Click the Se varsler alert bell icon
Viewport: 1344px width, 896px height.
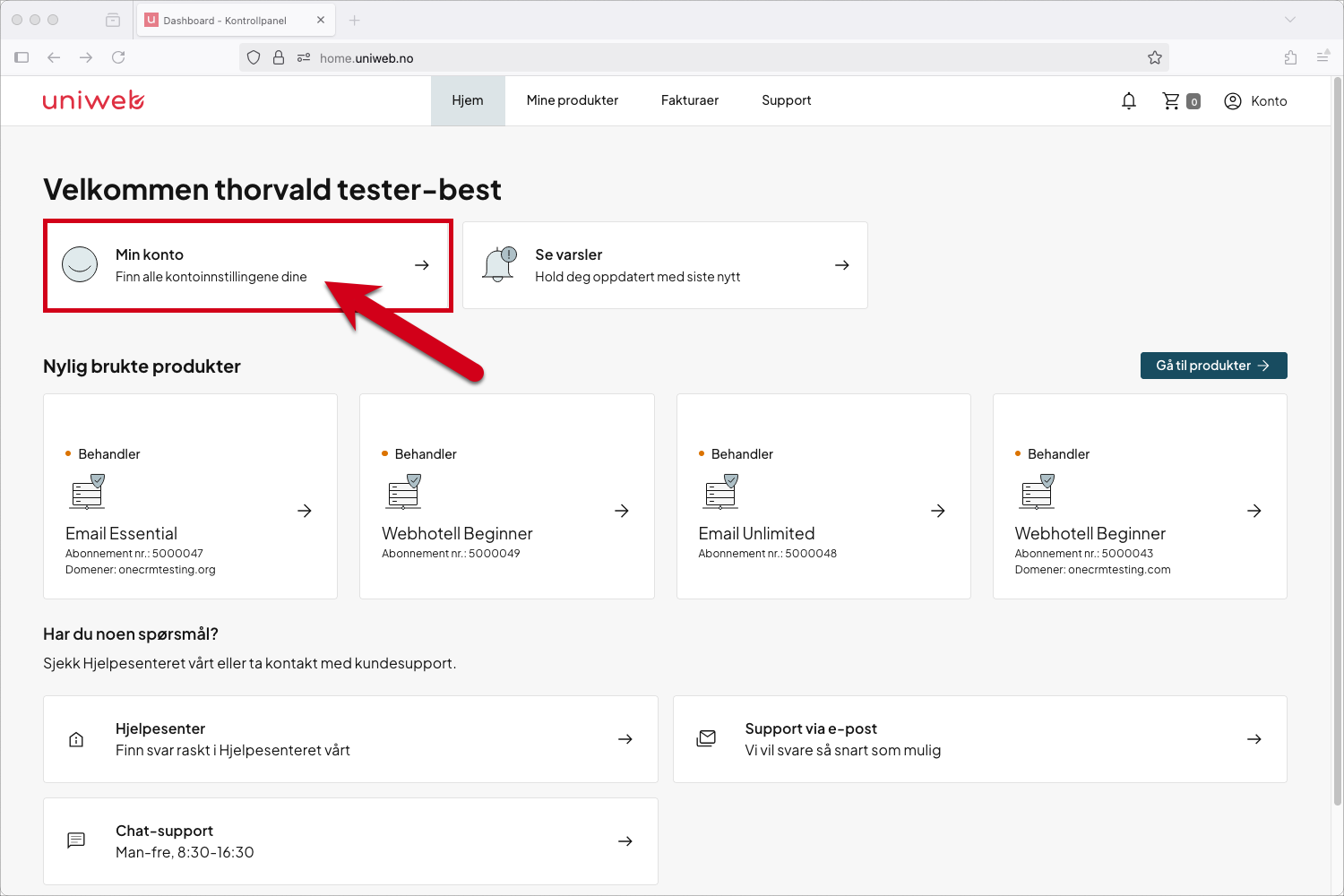(x=500, y=264)
